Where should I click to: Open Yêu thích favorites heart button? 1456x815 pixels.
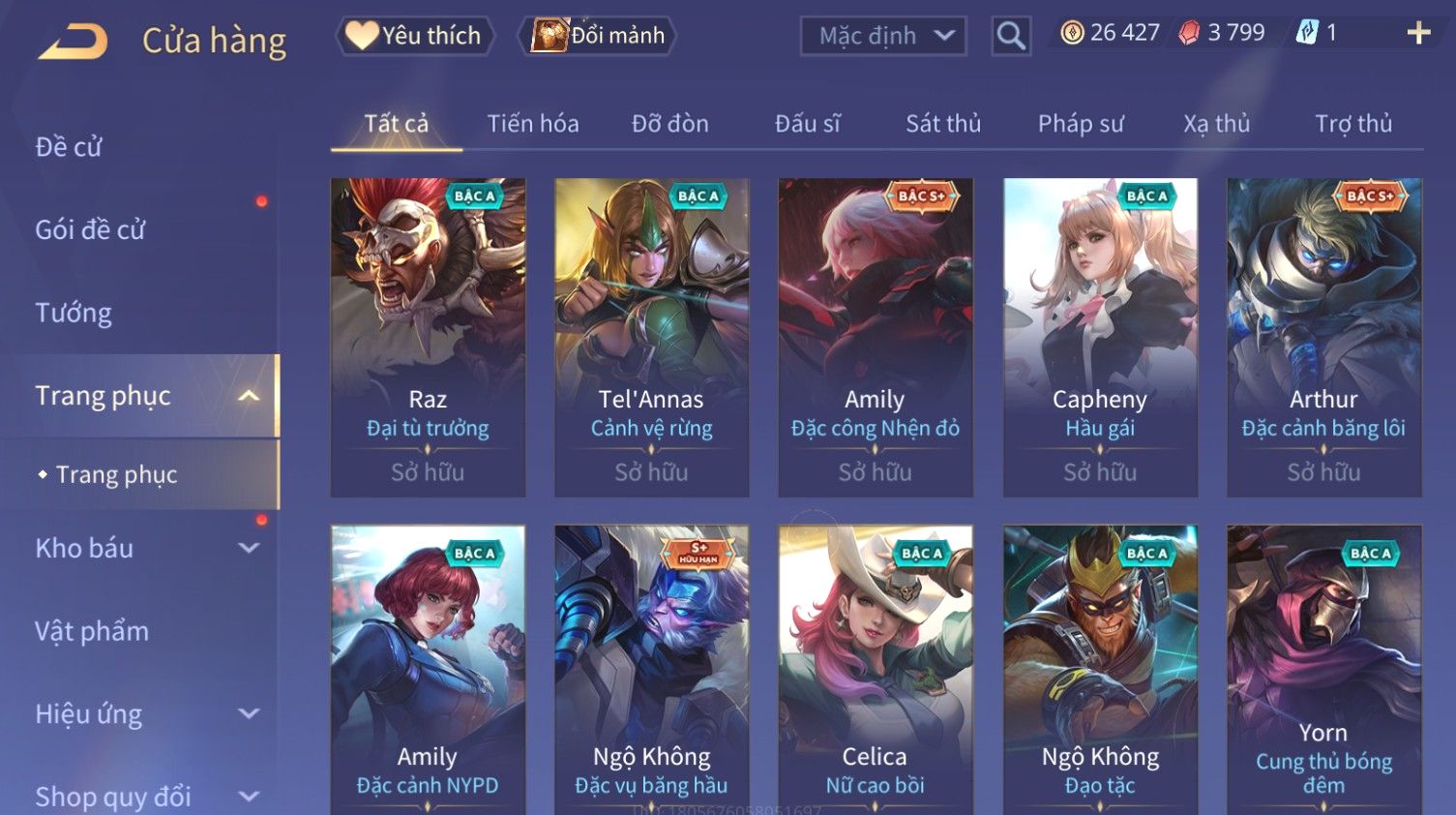(415, 36)
